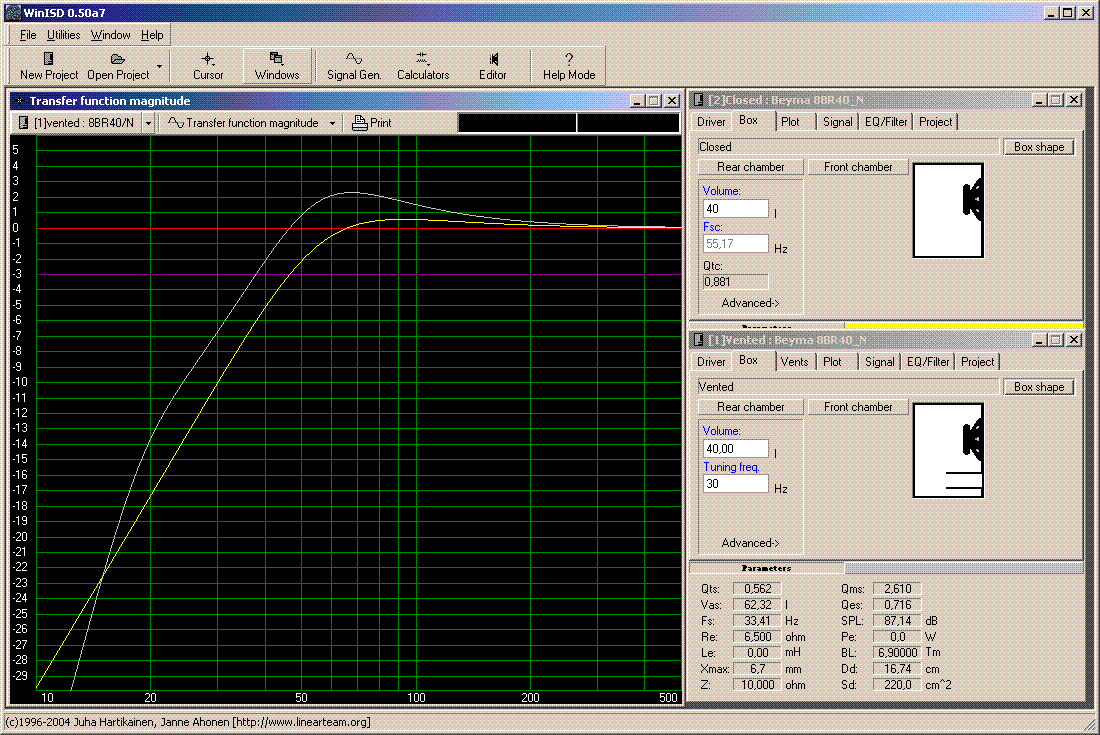Expand Advanced options in Vented project window
1100x735 pixels.
pyautogui.click(x=750, y=543)
